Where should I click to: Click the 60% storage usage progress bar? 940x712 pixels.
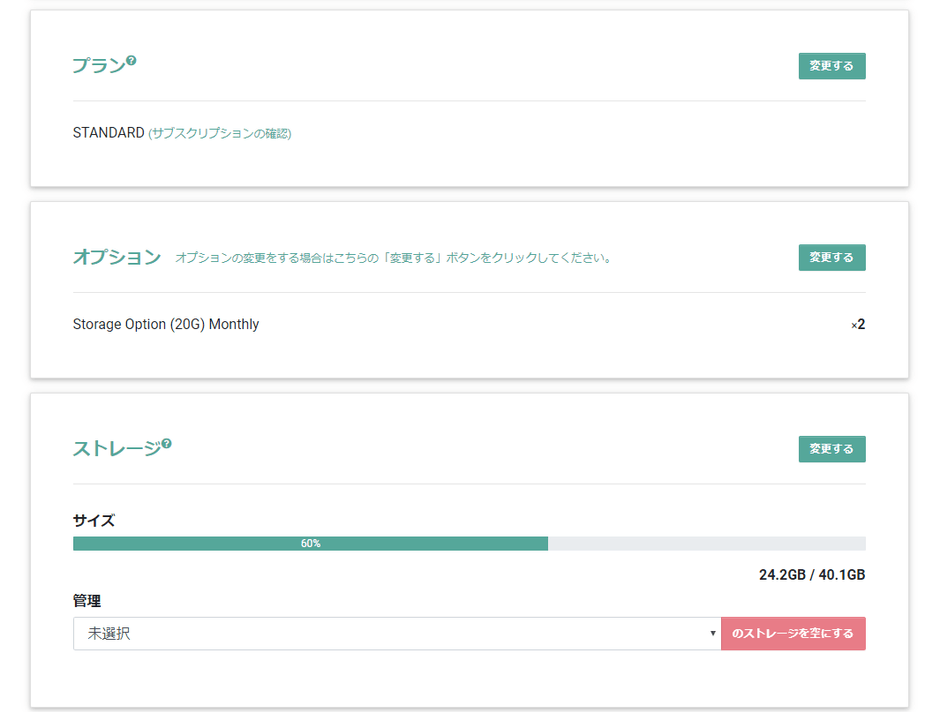click(x=310, y=544)
